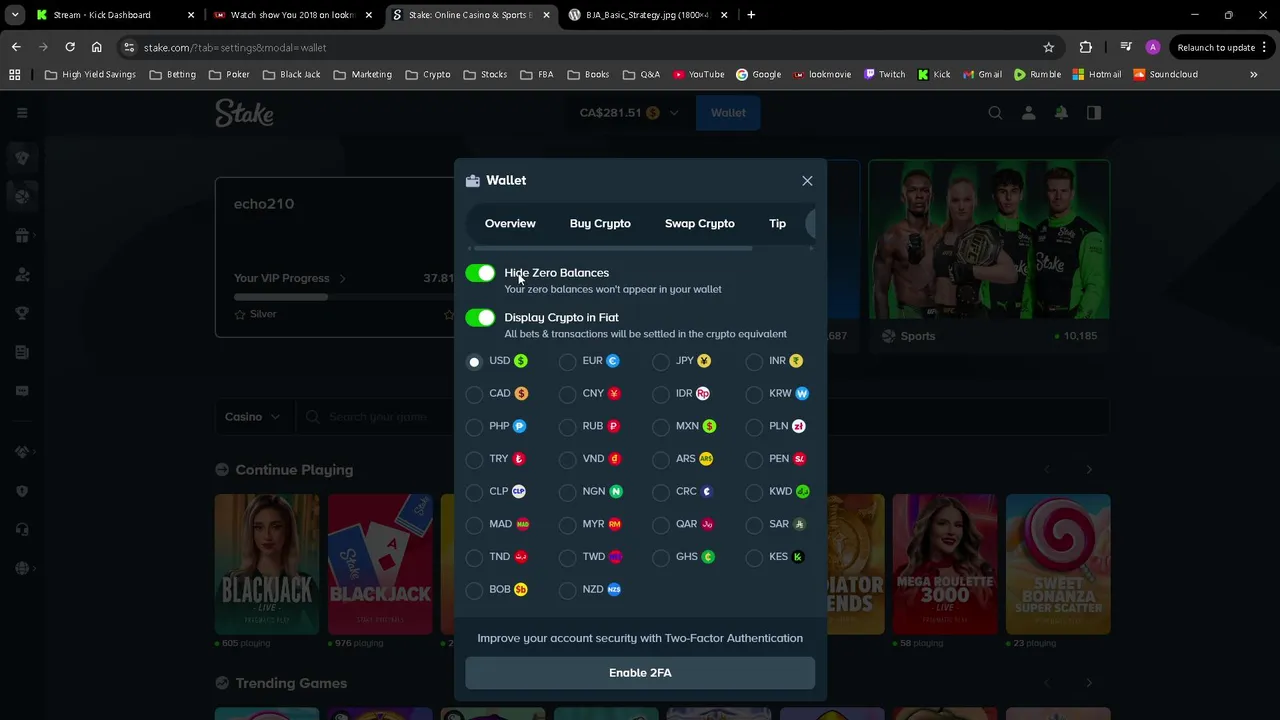The width and height of the screenshot is (1280, 720).
Task: Click the Enable 2FA button
Action: 640,673
